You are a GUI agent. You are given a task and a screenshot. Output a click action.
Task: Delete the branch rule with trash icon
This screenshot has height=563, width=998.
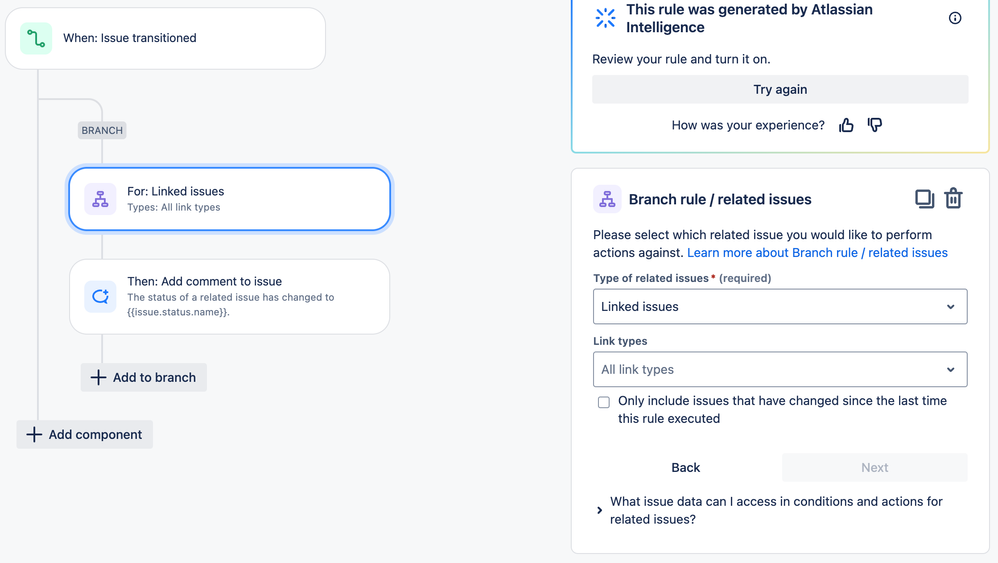(953, 199)
